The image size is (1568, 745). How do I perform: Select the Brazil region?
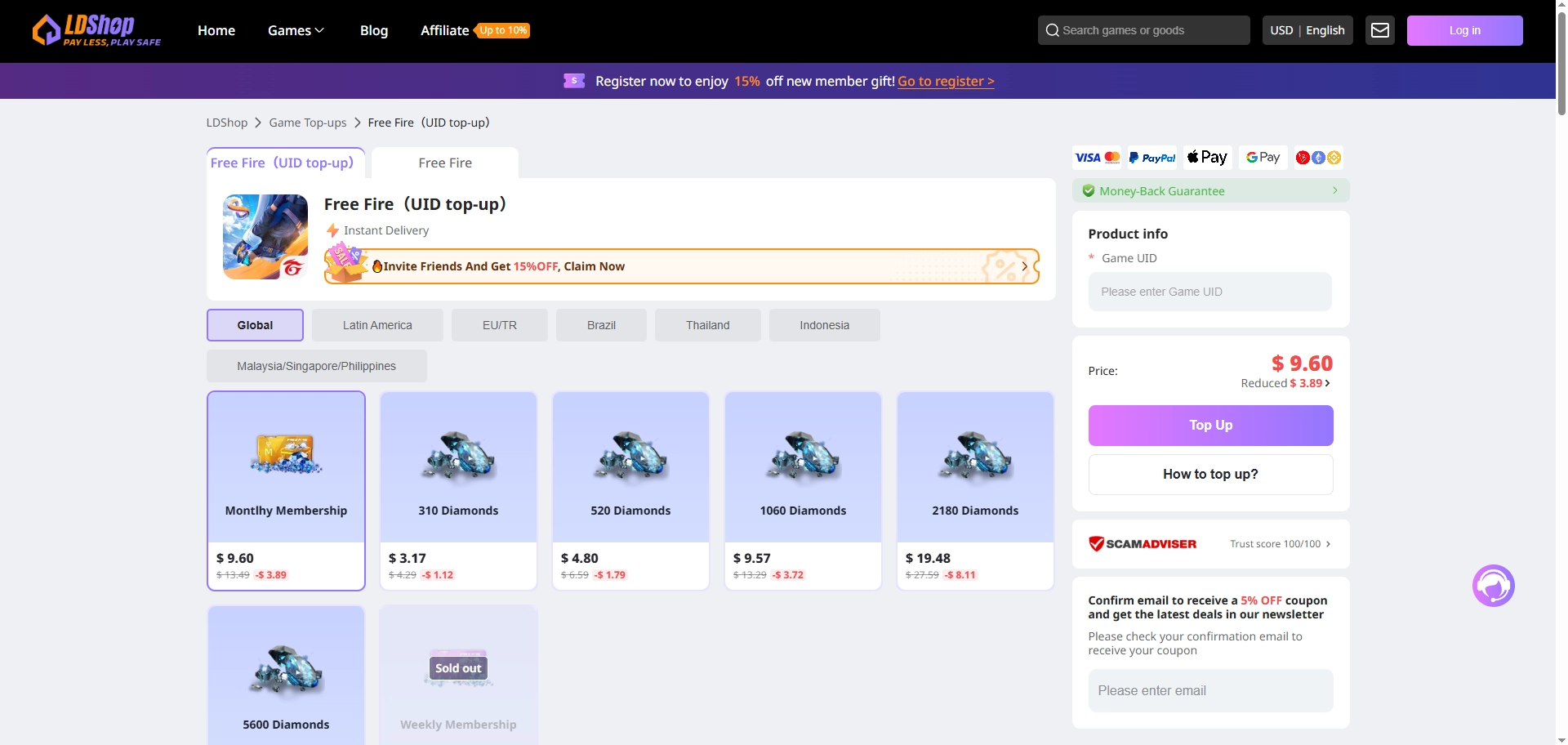coord(601,325)
